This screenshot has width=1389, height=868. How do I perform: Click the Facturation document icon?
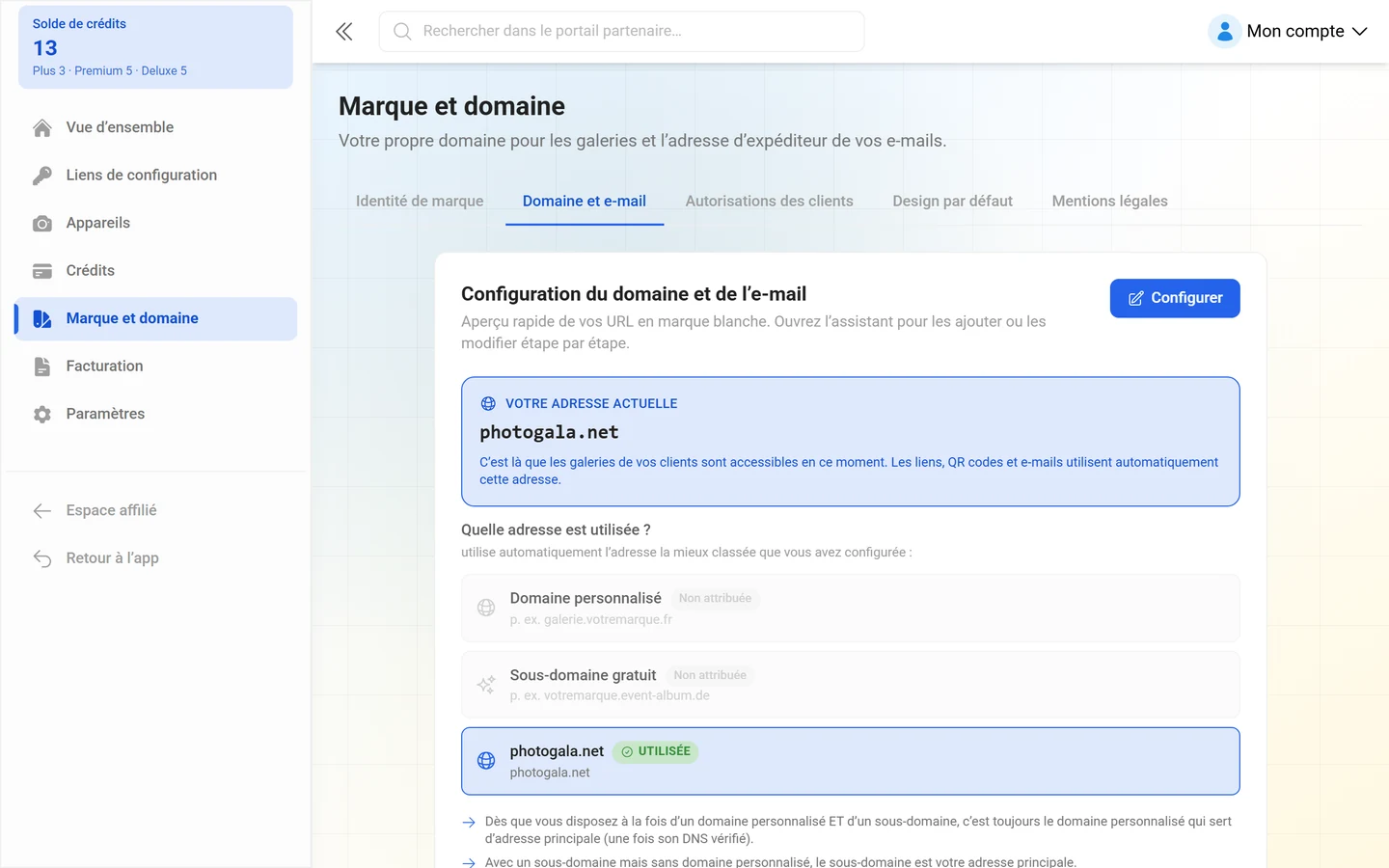[42, 366]
